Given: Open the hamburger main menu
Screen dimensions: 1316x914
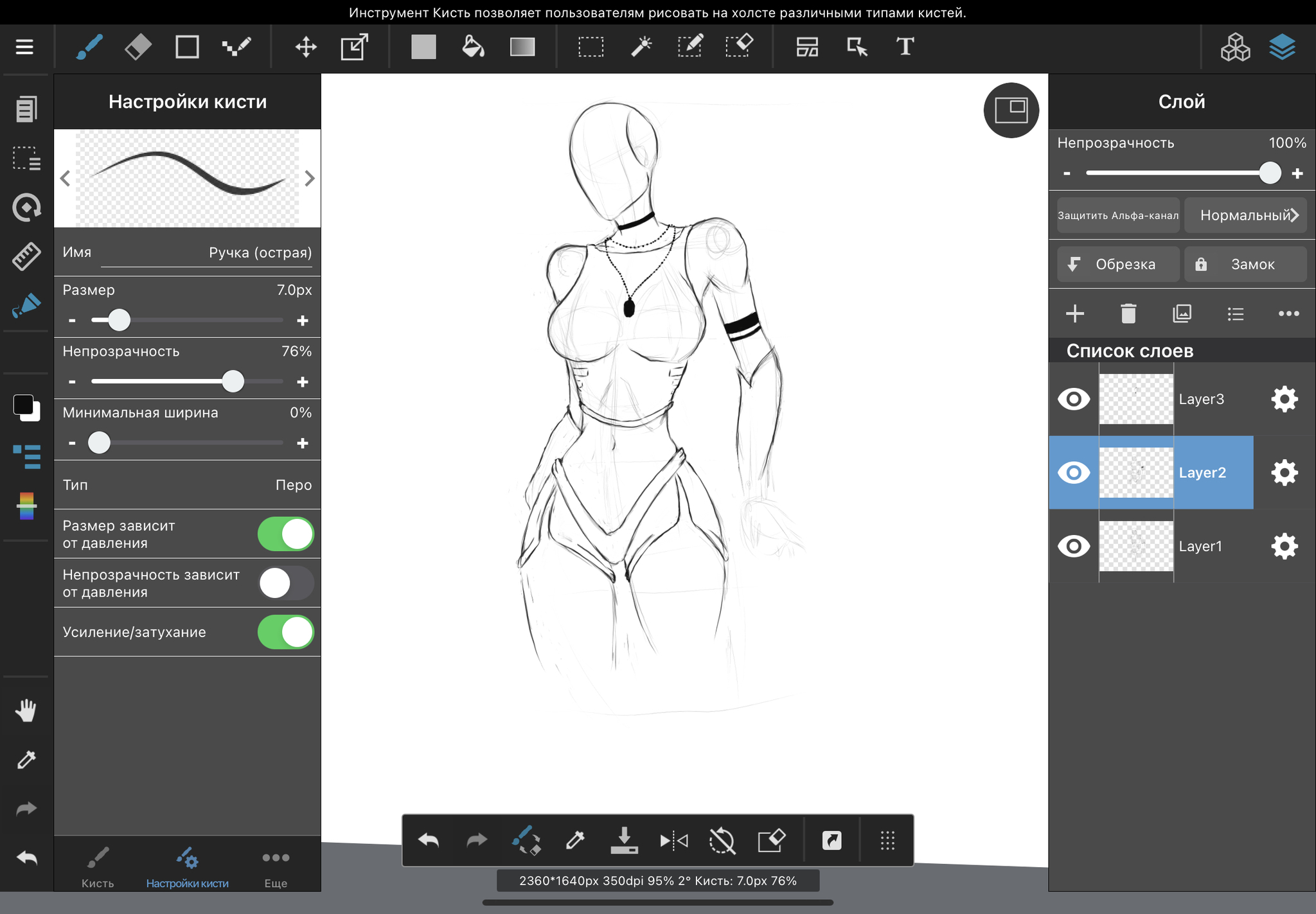Looking at the screenshot, I should pyautogui.click(x=24, y=47).
